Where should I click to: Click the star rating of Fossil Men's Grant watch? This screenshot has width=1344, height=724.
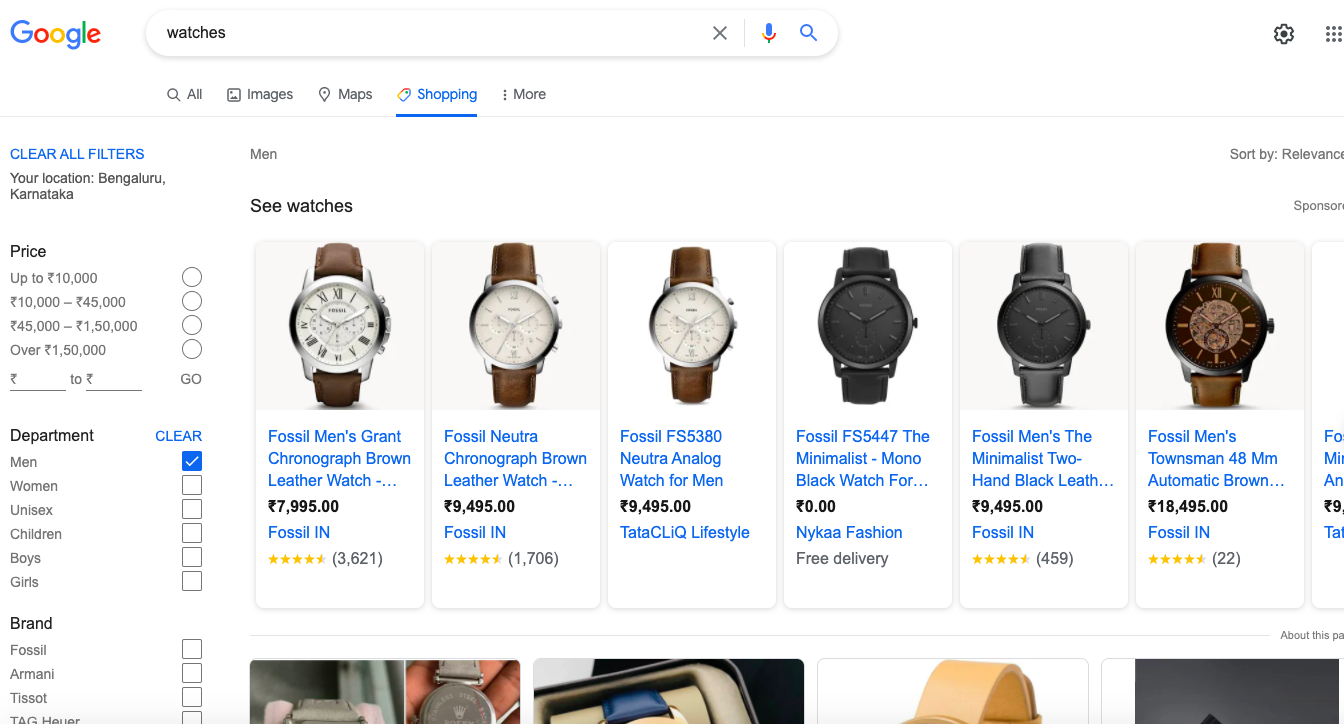pyautogui.click(x=297, y=559)
